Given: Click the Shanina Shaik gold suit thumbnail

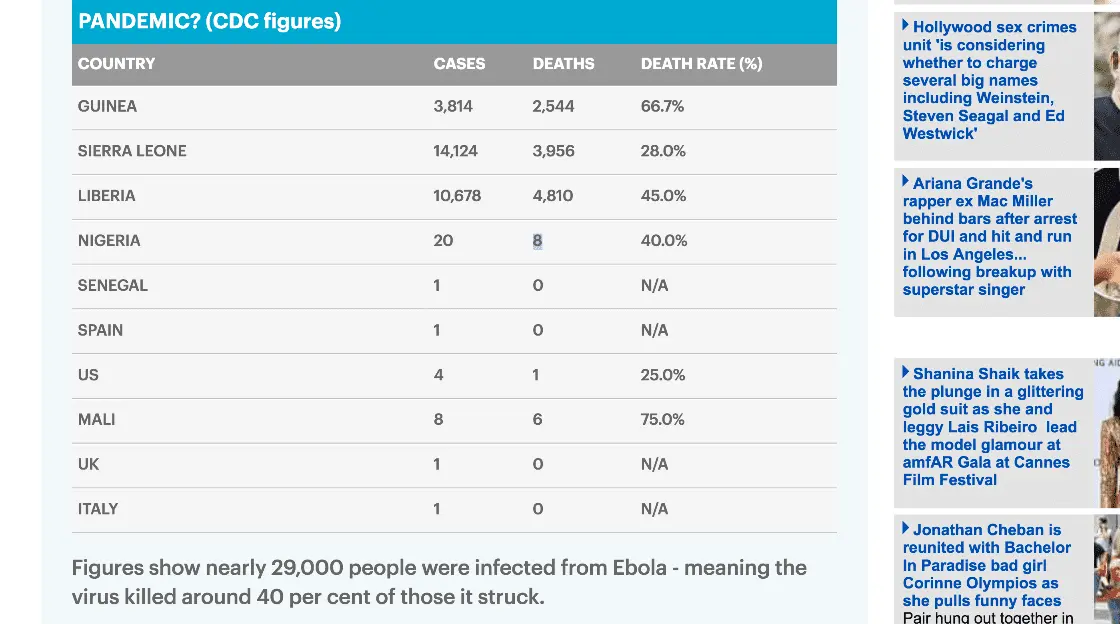Looking at the screenshot, I should click(1107, 432).
